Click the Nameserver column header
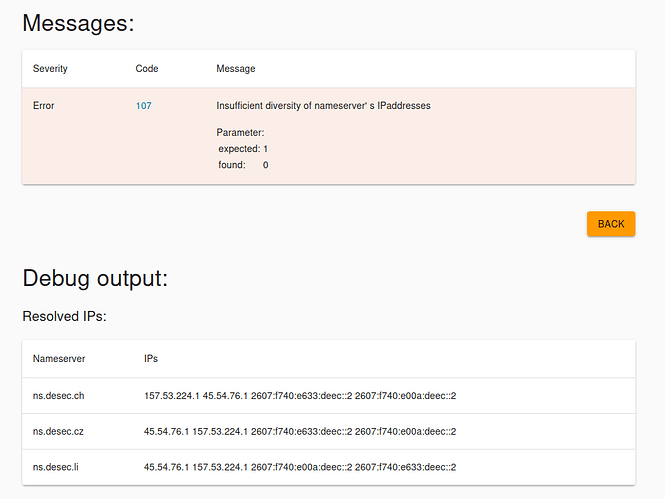This screenshot has height=499, width=665. [x=58, y=358]
